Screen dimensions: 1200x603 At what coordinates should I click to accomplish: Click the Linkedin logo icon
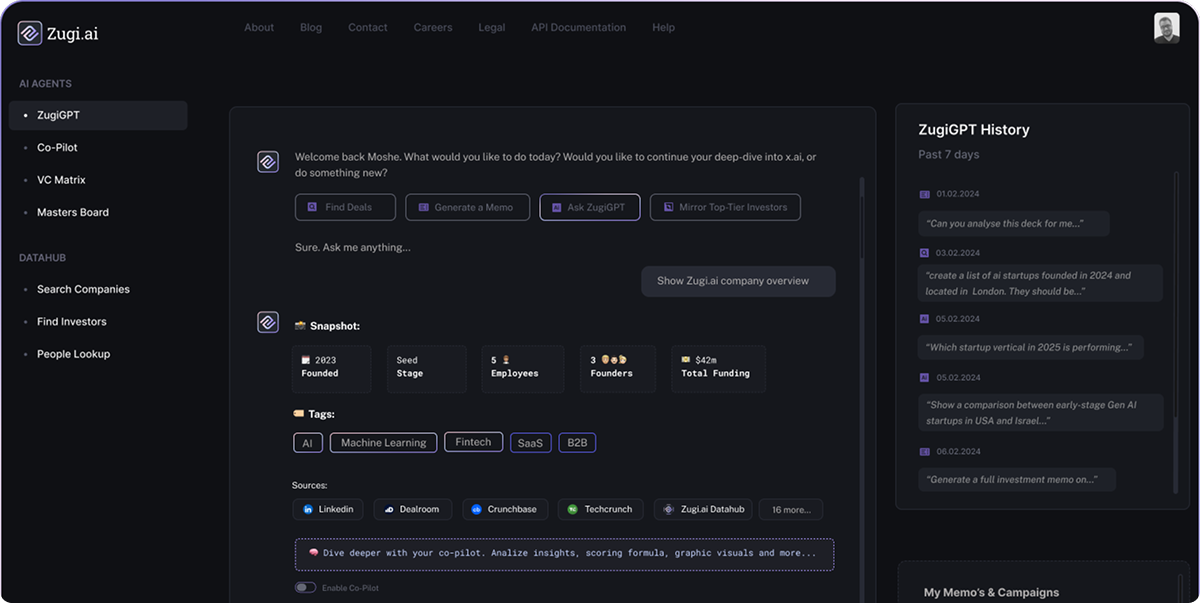pyautogui.click(x=308, y=509)
